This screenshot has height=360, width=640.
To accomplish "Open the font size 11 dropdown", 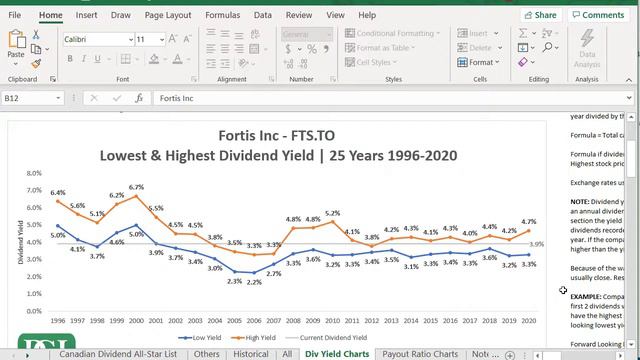I will point(162,40).
